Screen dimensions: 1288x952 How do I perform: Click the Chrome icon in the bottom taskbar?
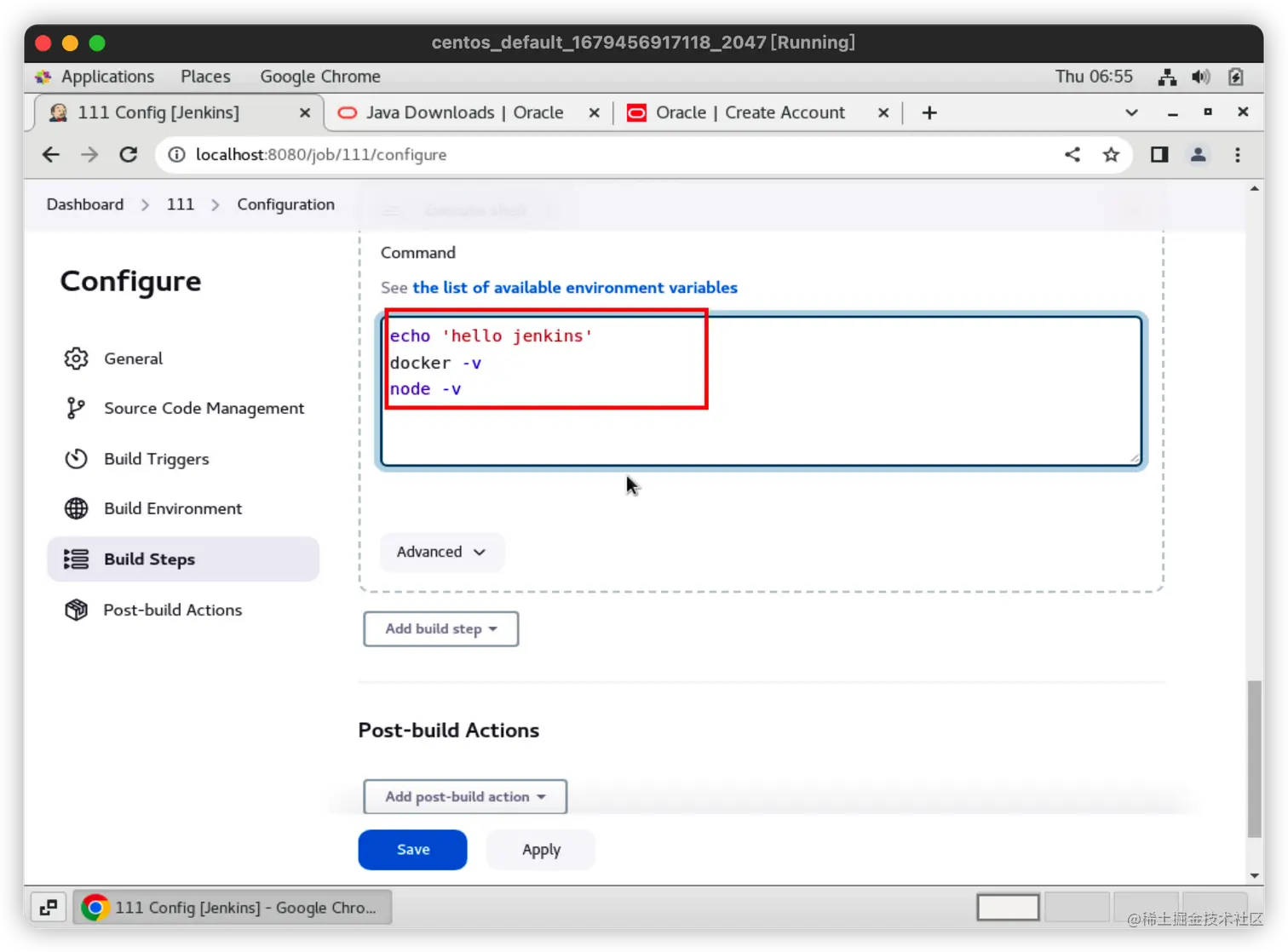[95, 908]
